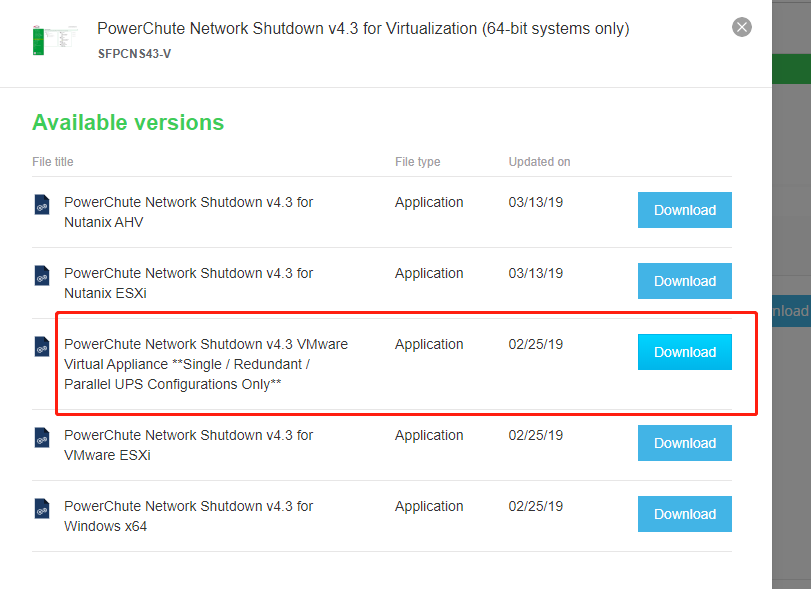
Task: Click 'Application' type in Windows x64 row
Action: [x=429, y=506]
